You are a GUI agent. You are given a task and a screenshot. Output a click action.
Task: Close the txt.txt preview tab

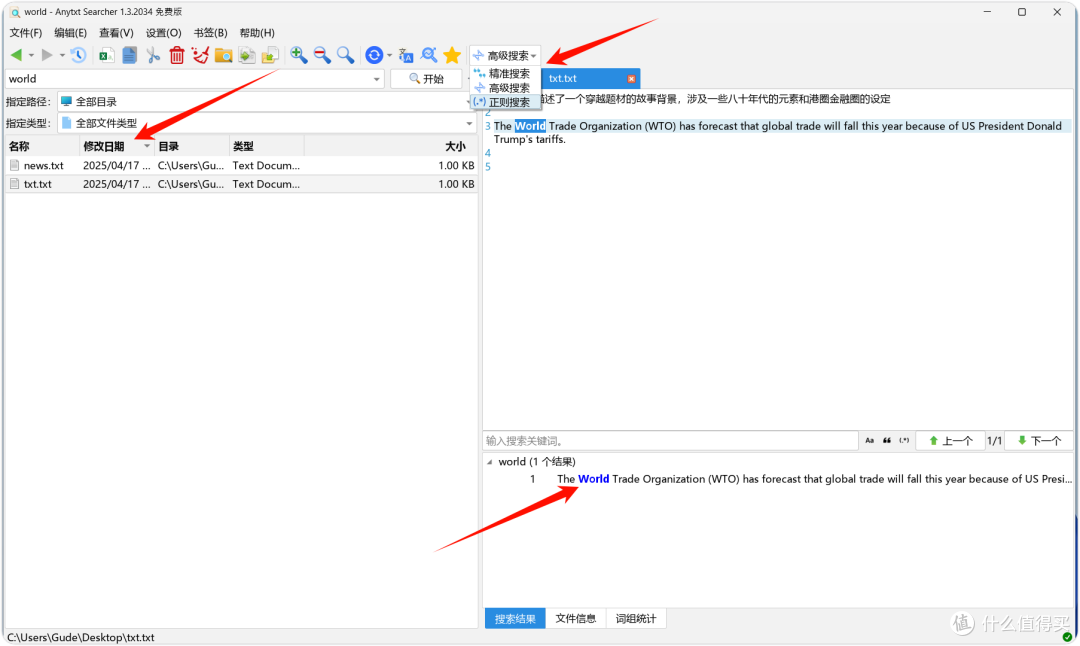point(631,79)
